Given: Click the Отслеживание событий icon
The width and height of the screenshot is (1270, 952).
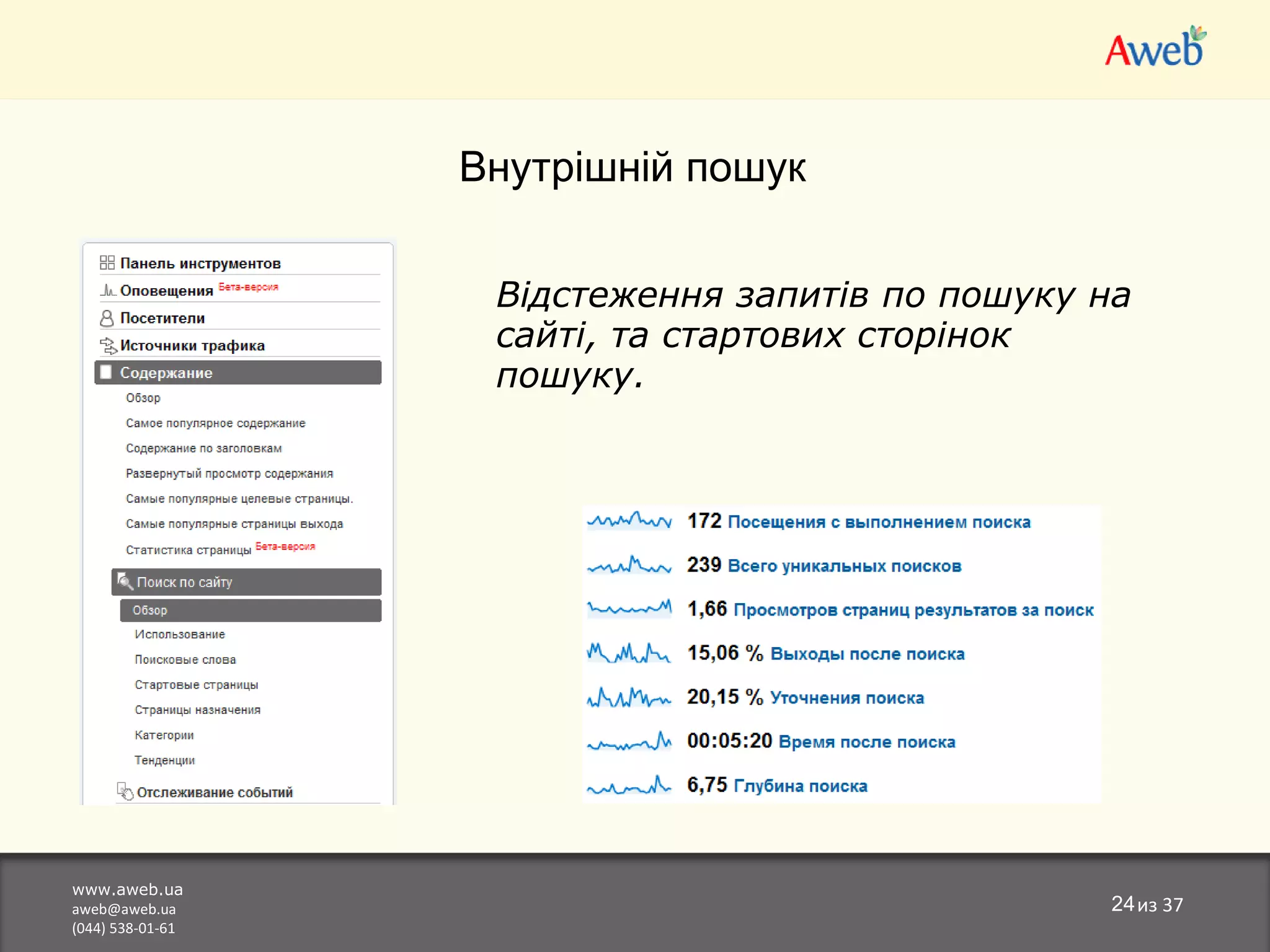Looking at the screenshot, I should [x=125, y=791].
